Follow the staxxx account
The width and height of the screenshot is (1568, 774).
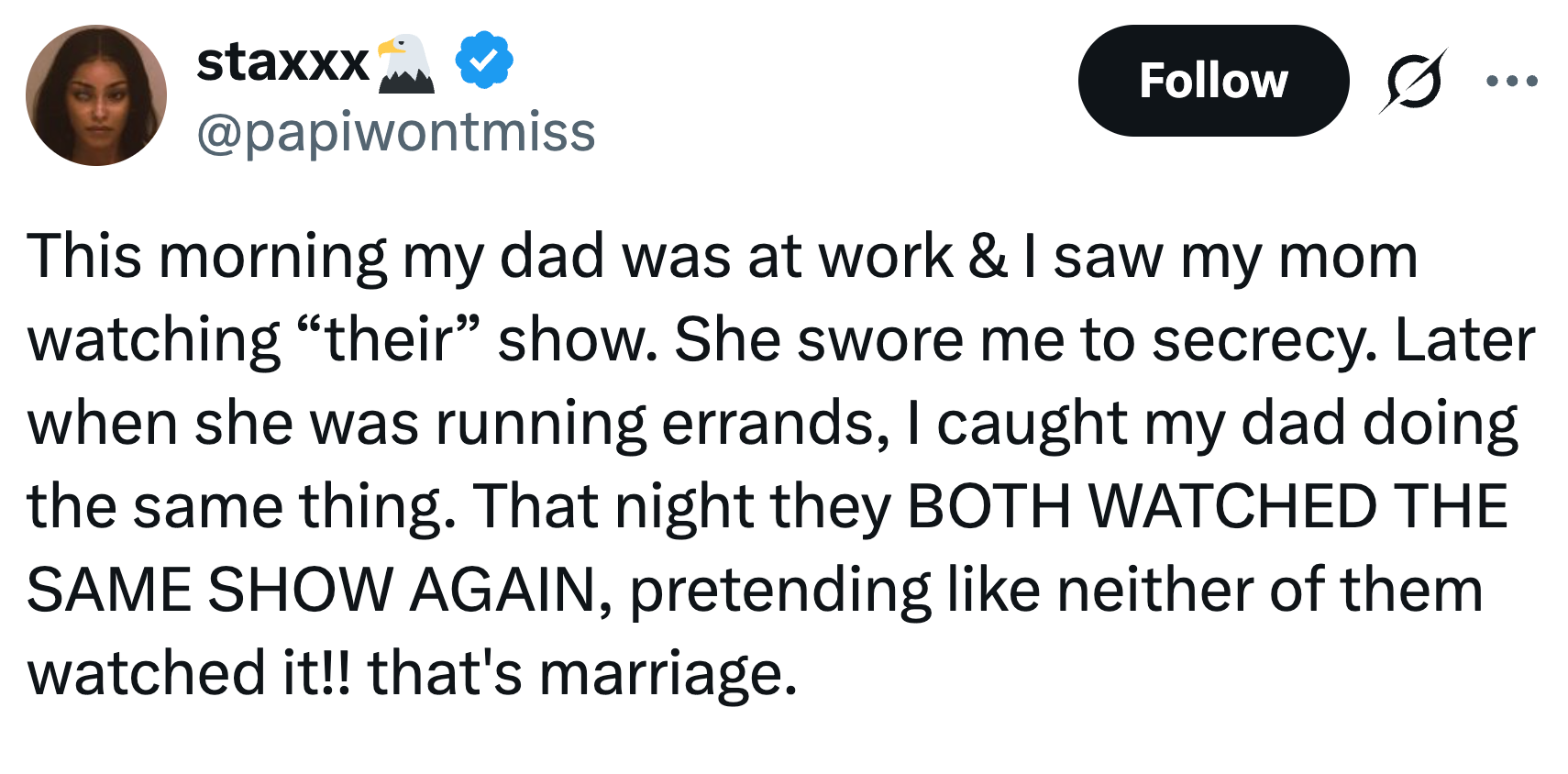click(x=1212, y=81)
